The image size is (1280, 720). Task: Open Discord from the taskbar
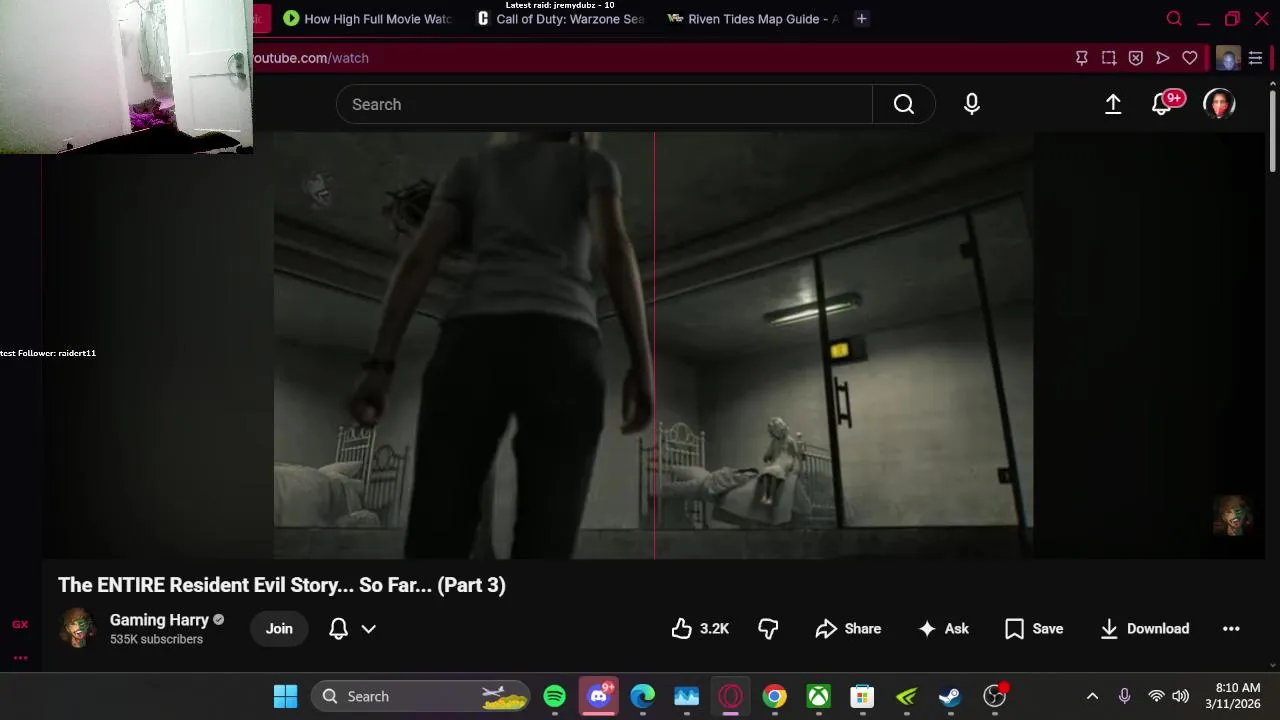coord(599,696)
